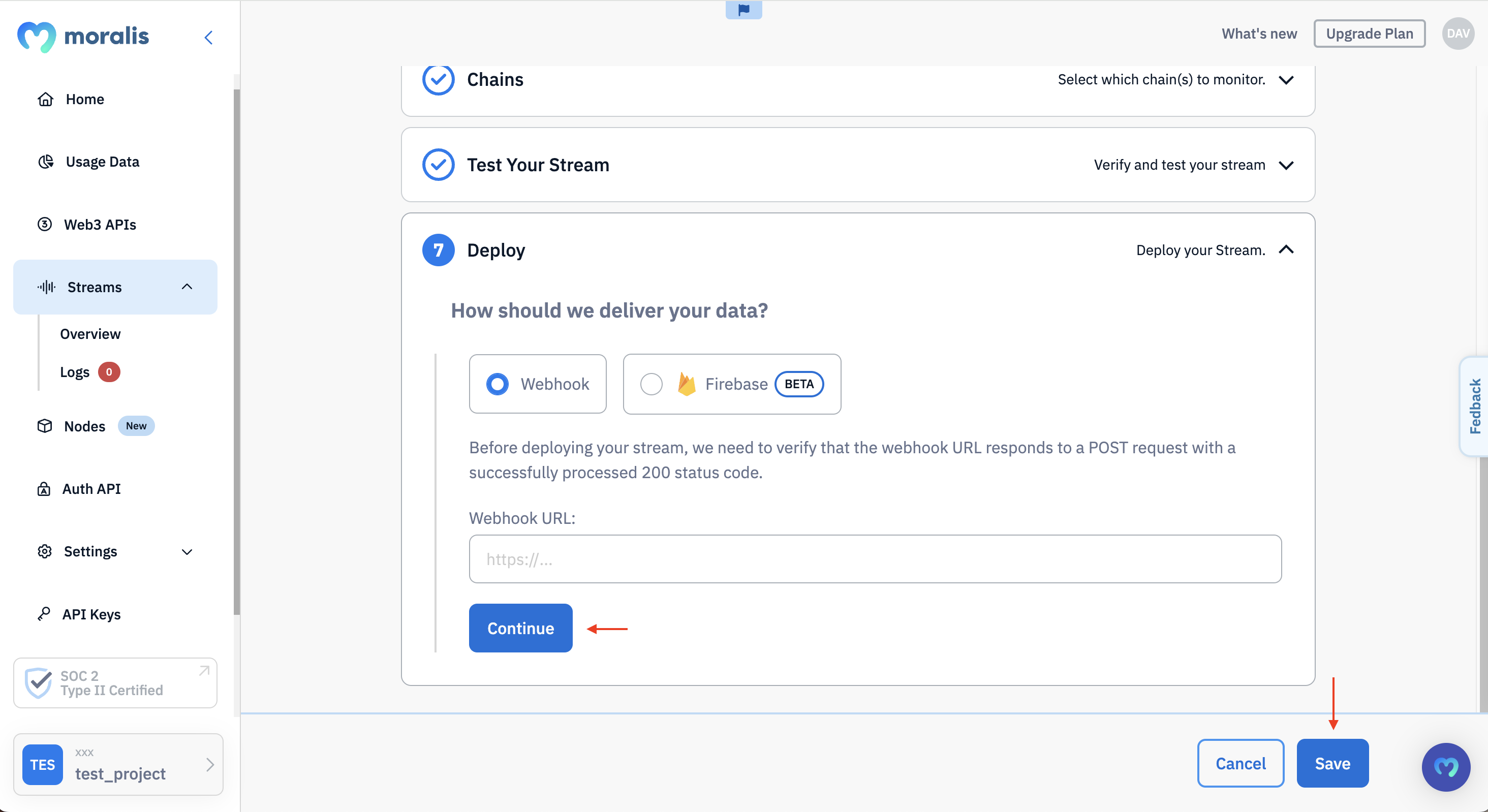
Task: Expand the Test Your Stream chevron
Action: pos(1286,165)
